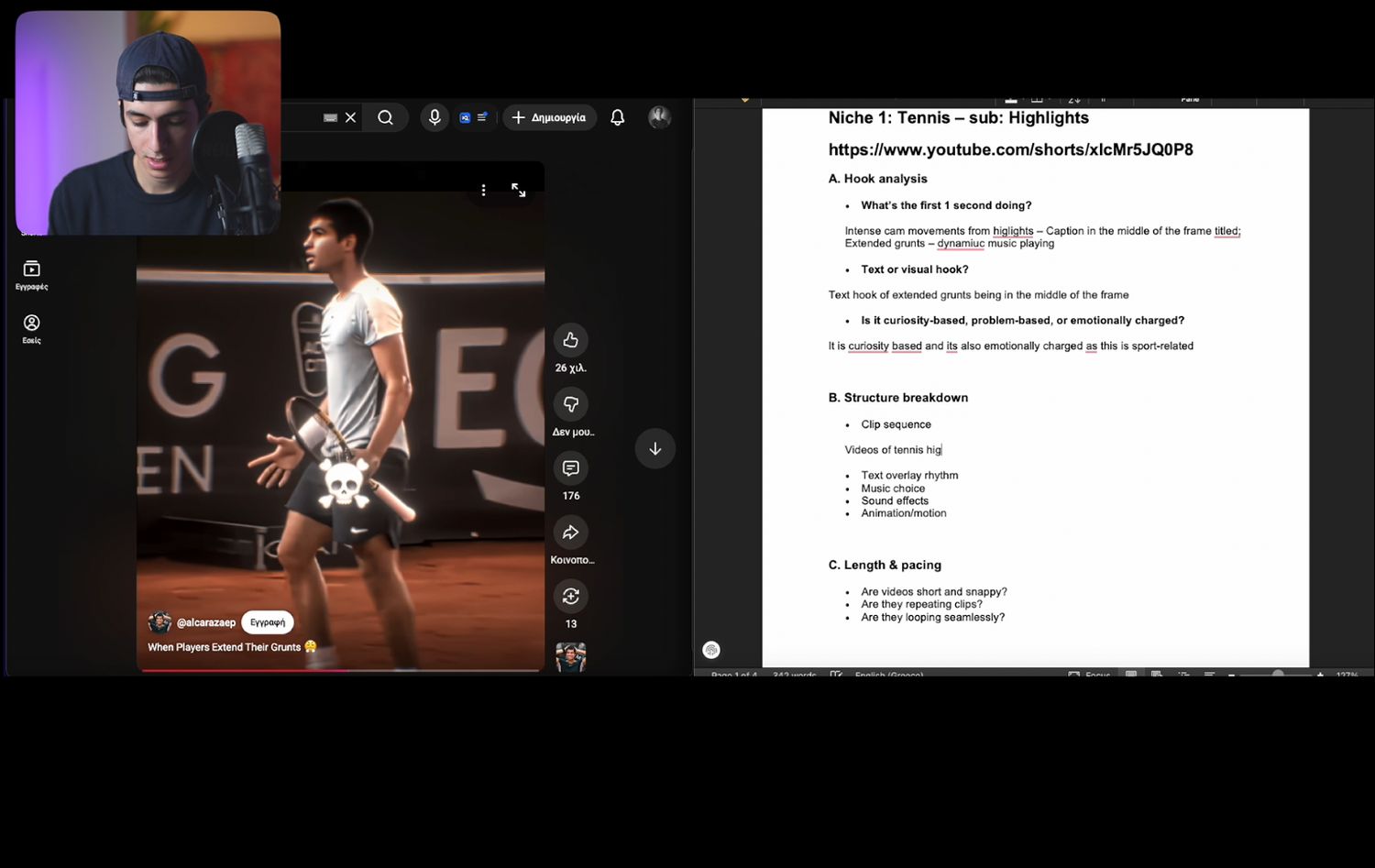Open the playlist queue icon in YouTube header
Screen dimensions: 1375x868
(482, 117)
